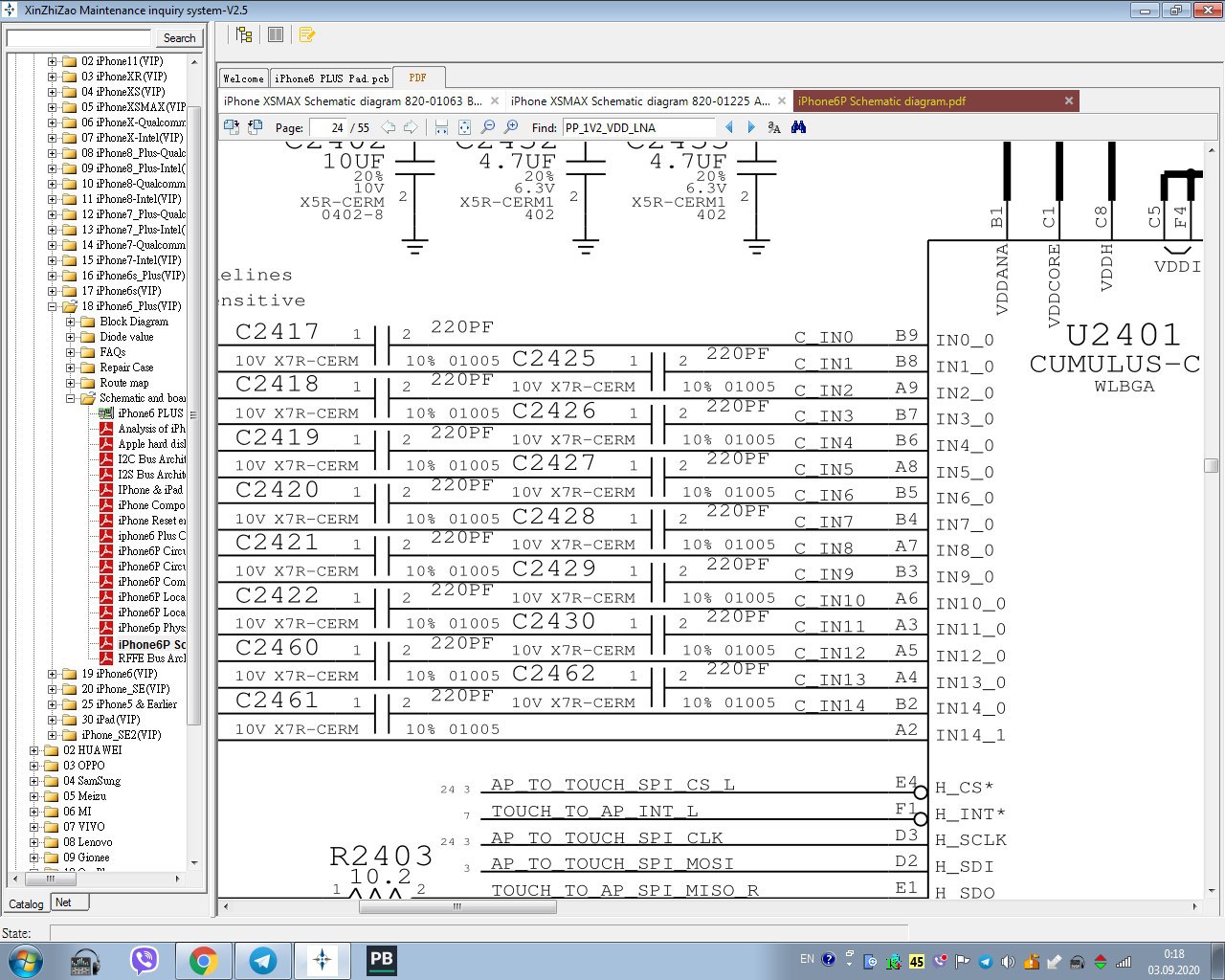Open Viber from the taskbar
1225x980 pixels.
pyautogui.click(x=145, y=960)
